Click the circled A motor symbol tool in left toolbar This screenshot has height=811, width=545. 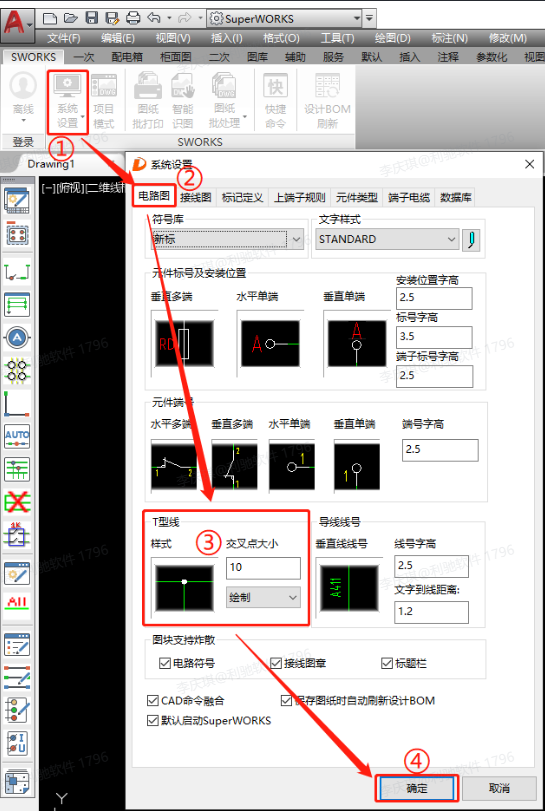pos(17,338)
